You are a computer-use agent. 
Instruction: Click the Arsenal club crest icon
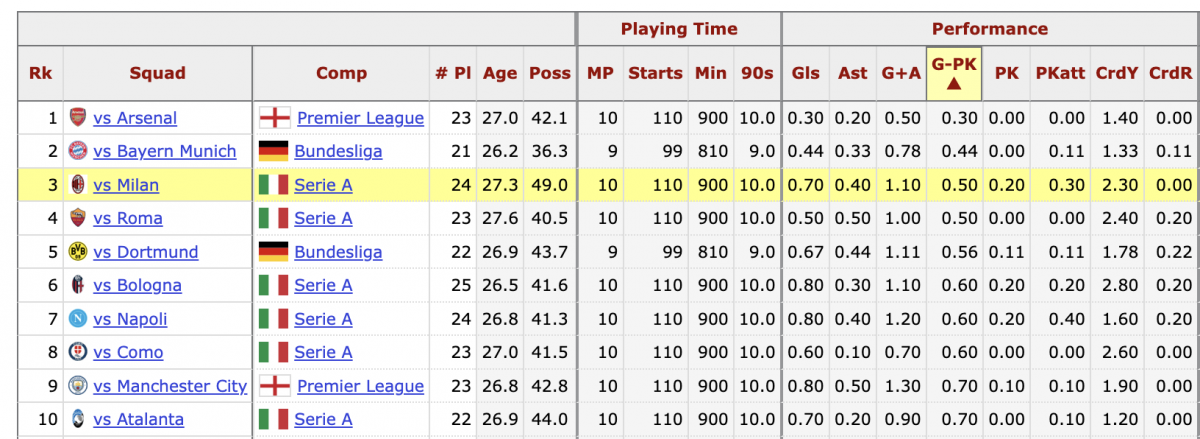click(x=78, y=118)
